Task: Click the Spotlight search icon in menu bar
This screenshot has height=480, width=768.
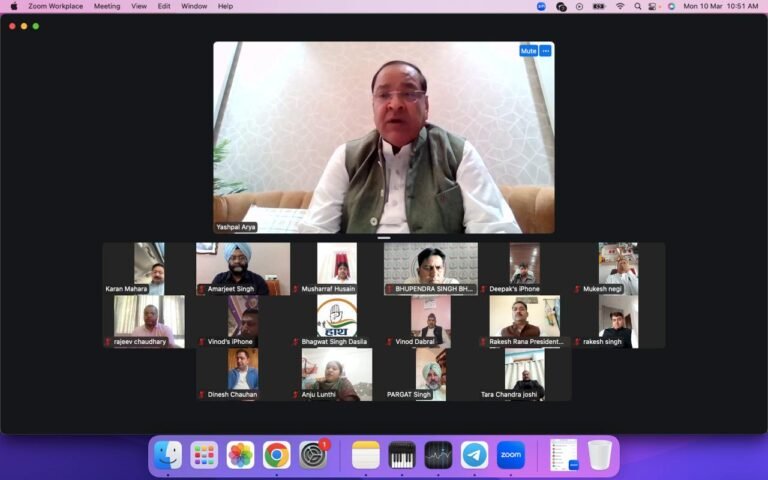Action: pos(638,6)
